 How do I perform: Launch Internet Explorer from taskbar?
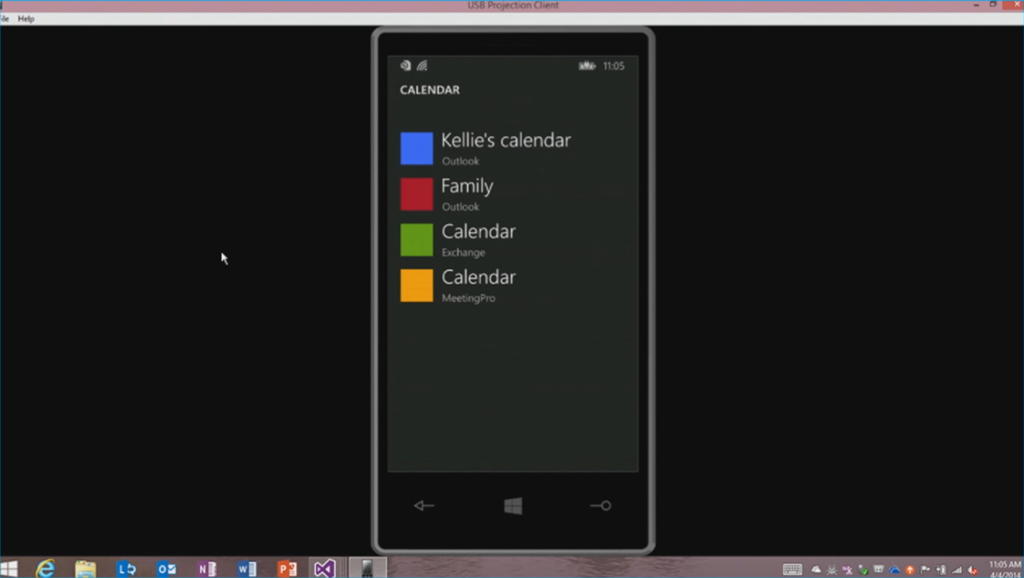[x=45, y=568]
